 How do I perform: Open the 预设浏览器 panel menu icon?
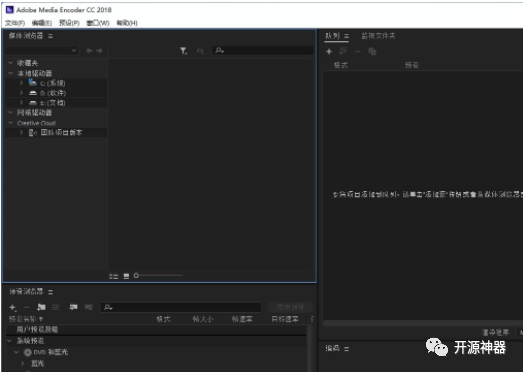50,292
